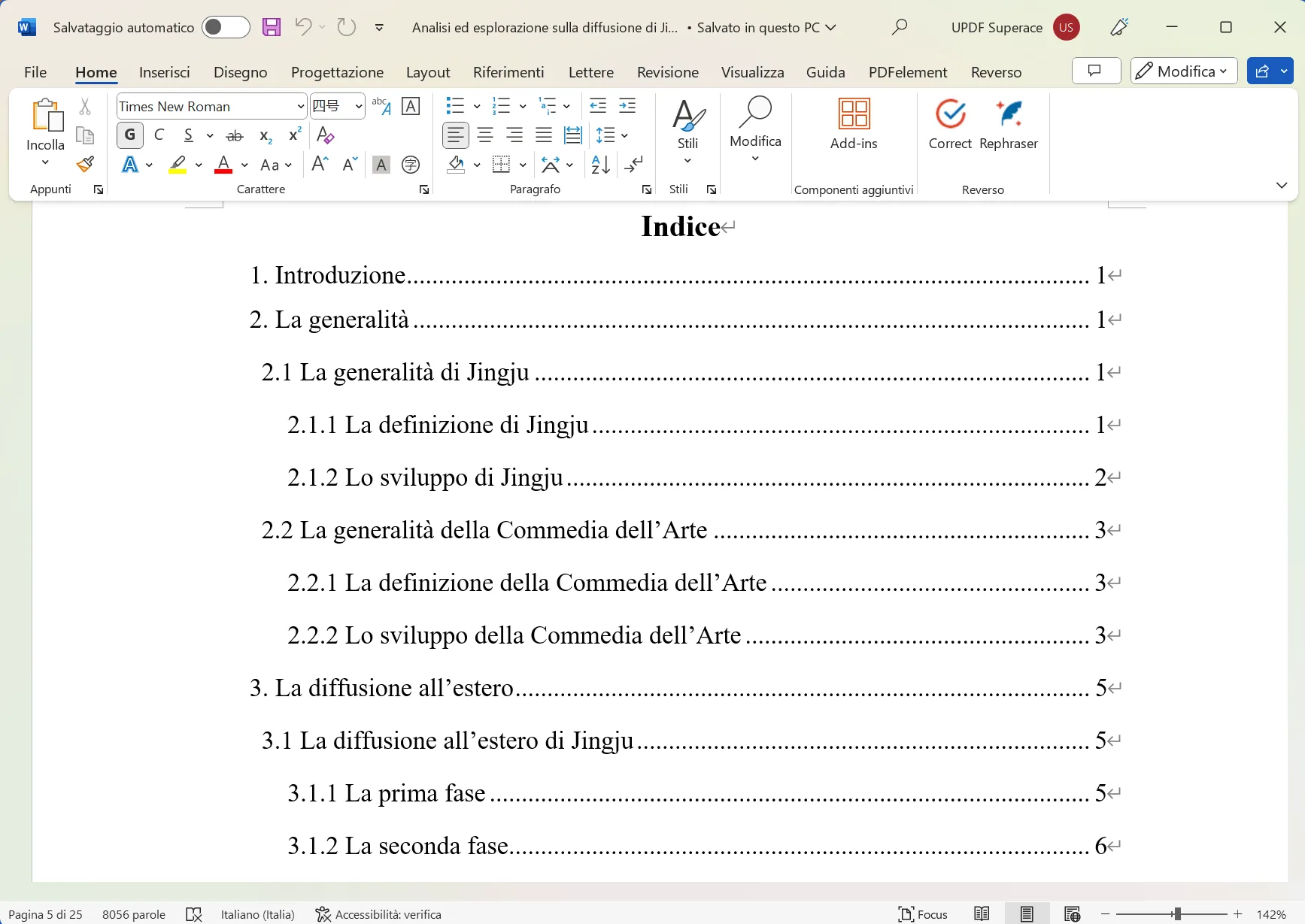Screen dimensions: 1305x924
Task: Toggle italic (C) formatting
Action: click(159, 135)
